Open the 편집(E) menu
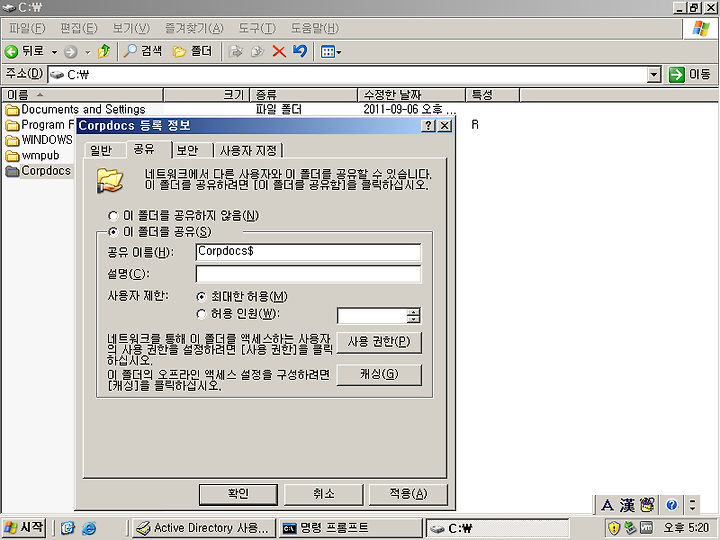 pos(79,28)
